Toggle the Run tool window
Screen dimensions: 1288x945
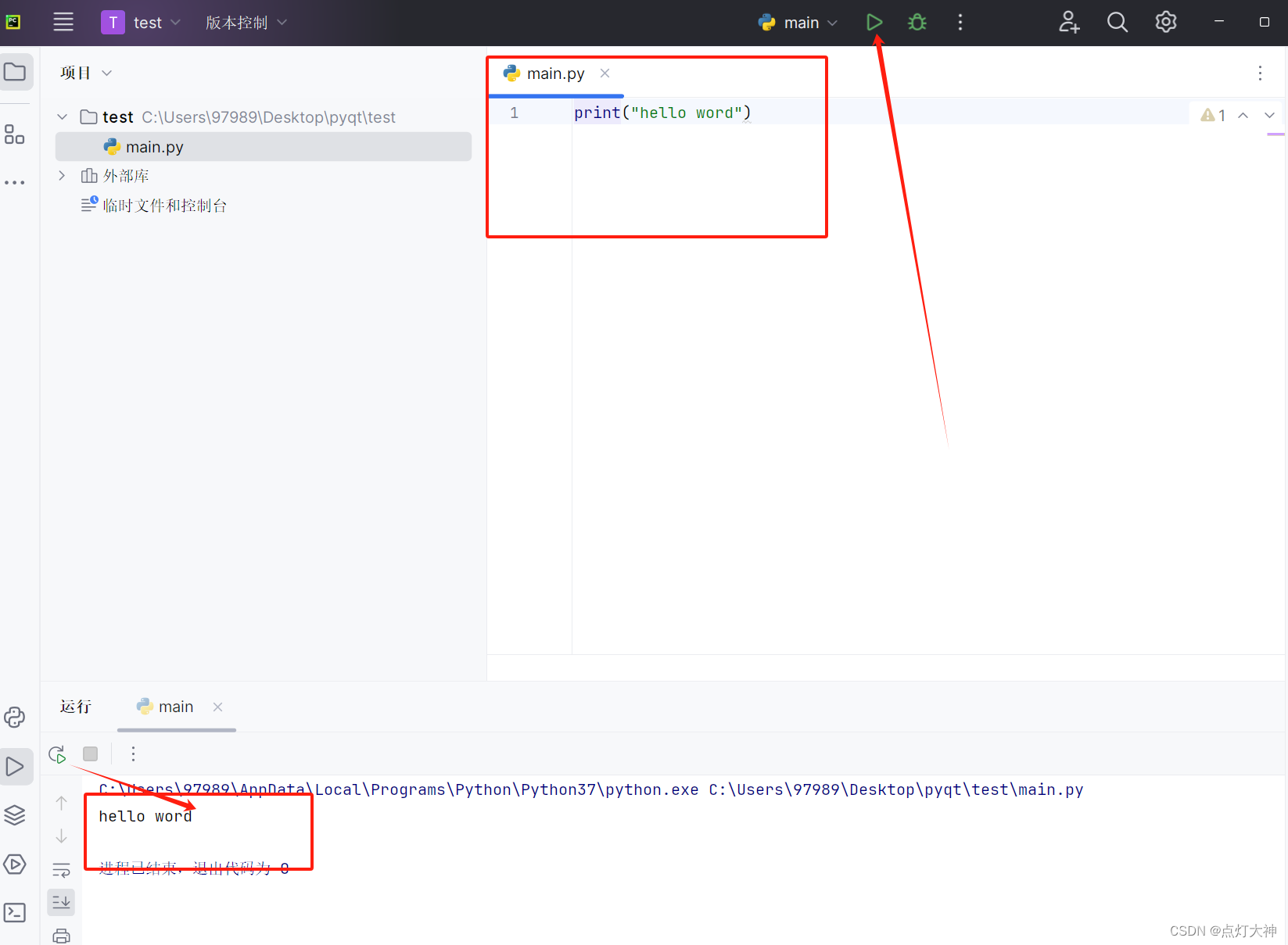click(x=15, y=767)
